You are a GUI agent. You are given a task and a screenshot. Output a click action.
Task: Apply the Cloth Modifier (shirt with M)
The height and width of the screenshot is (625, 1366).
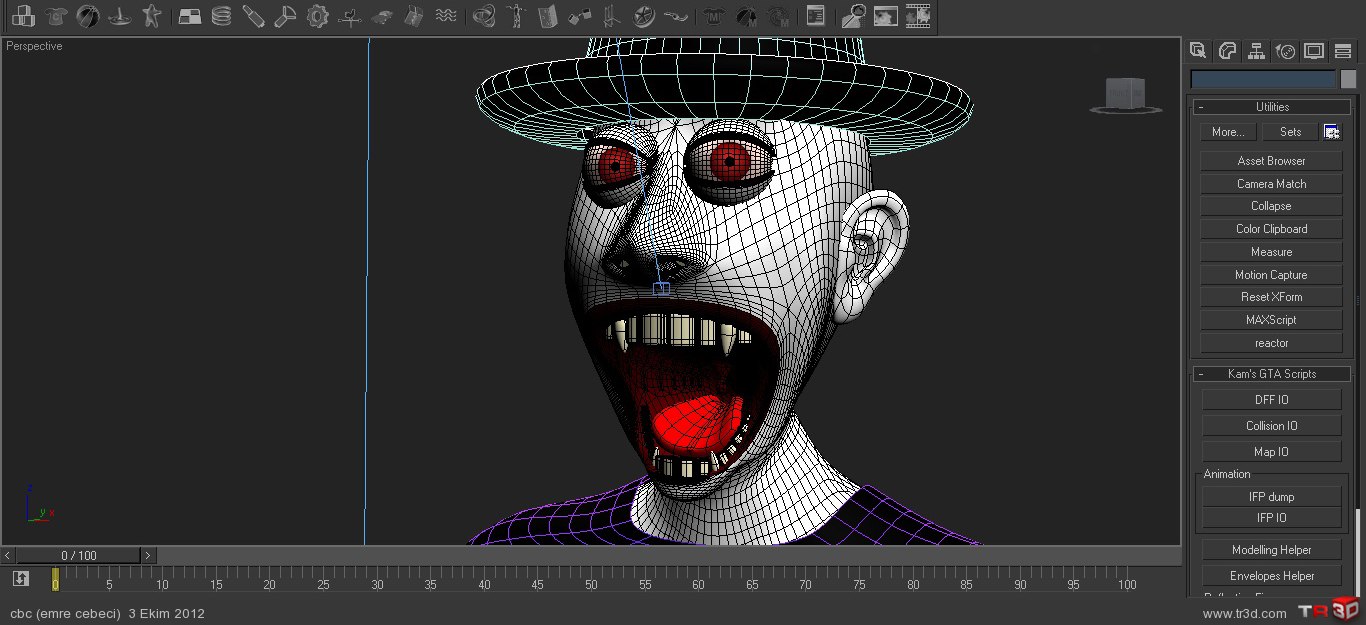(x=713, y=16)
